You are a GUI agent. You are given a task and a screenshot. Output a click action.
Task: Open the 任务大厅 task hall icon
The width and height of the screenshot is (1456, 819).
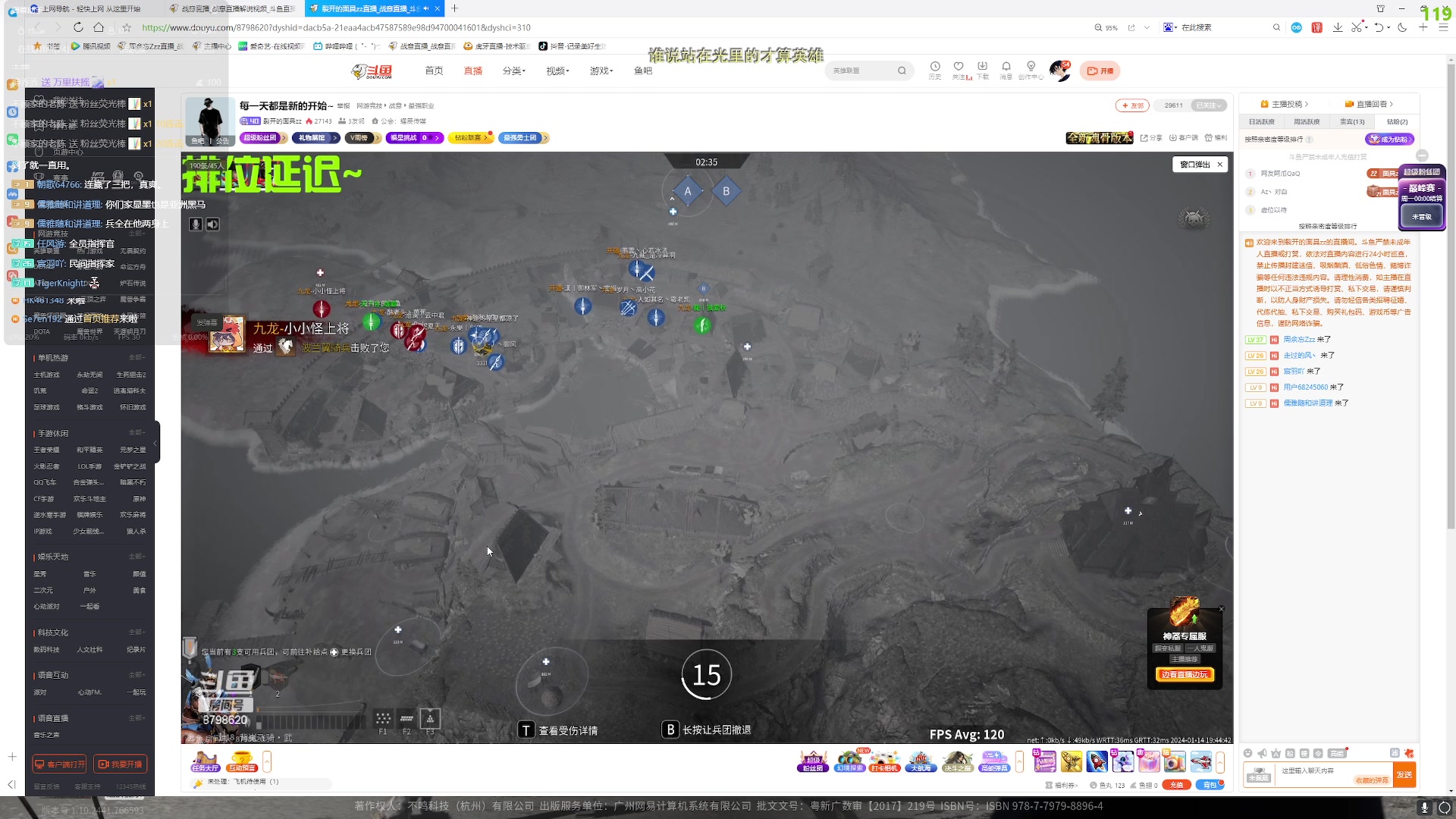(205, 761)
